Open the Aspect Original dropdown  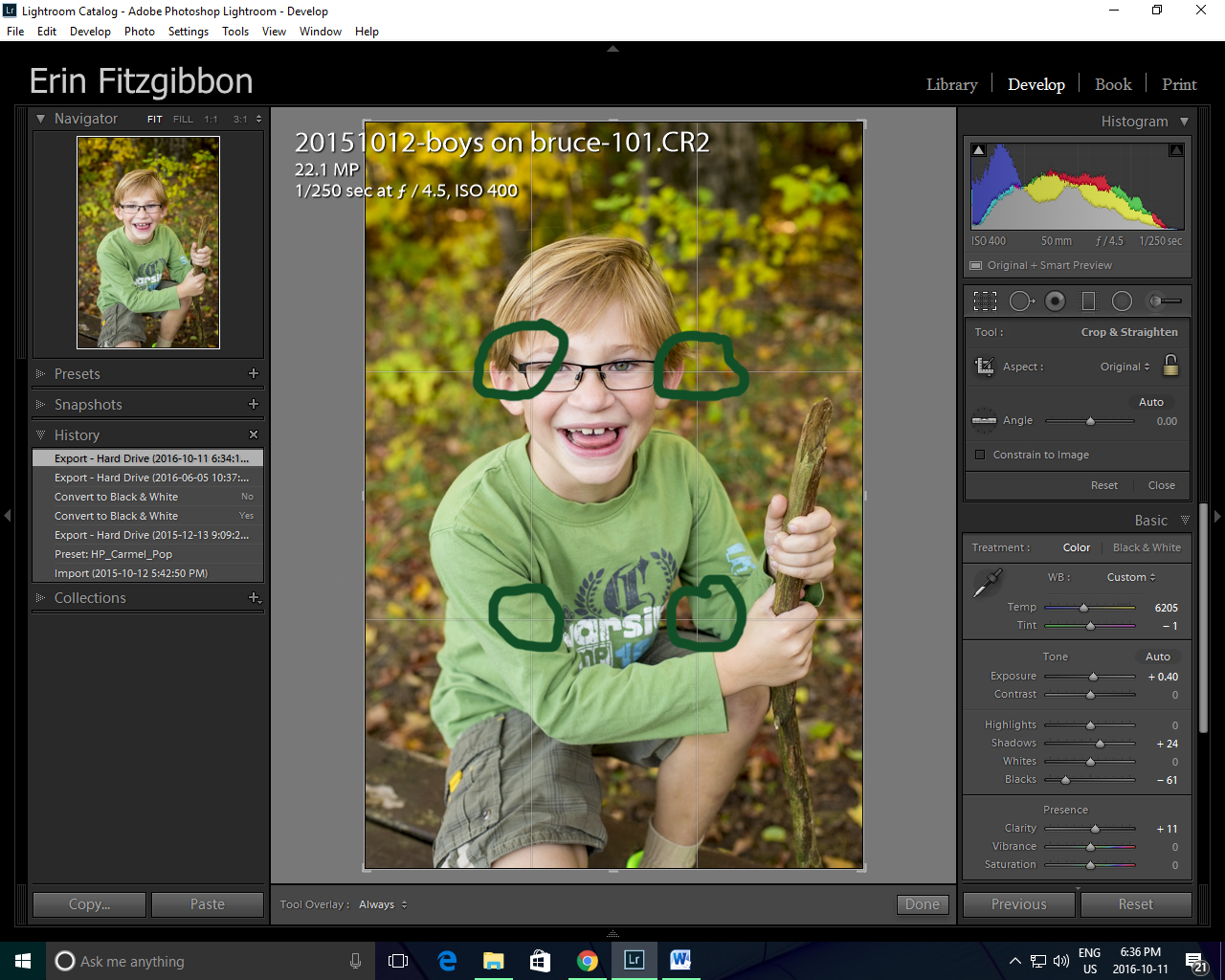click(x=1125, y=367)
